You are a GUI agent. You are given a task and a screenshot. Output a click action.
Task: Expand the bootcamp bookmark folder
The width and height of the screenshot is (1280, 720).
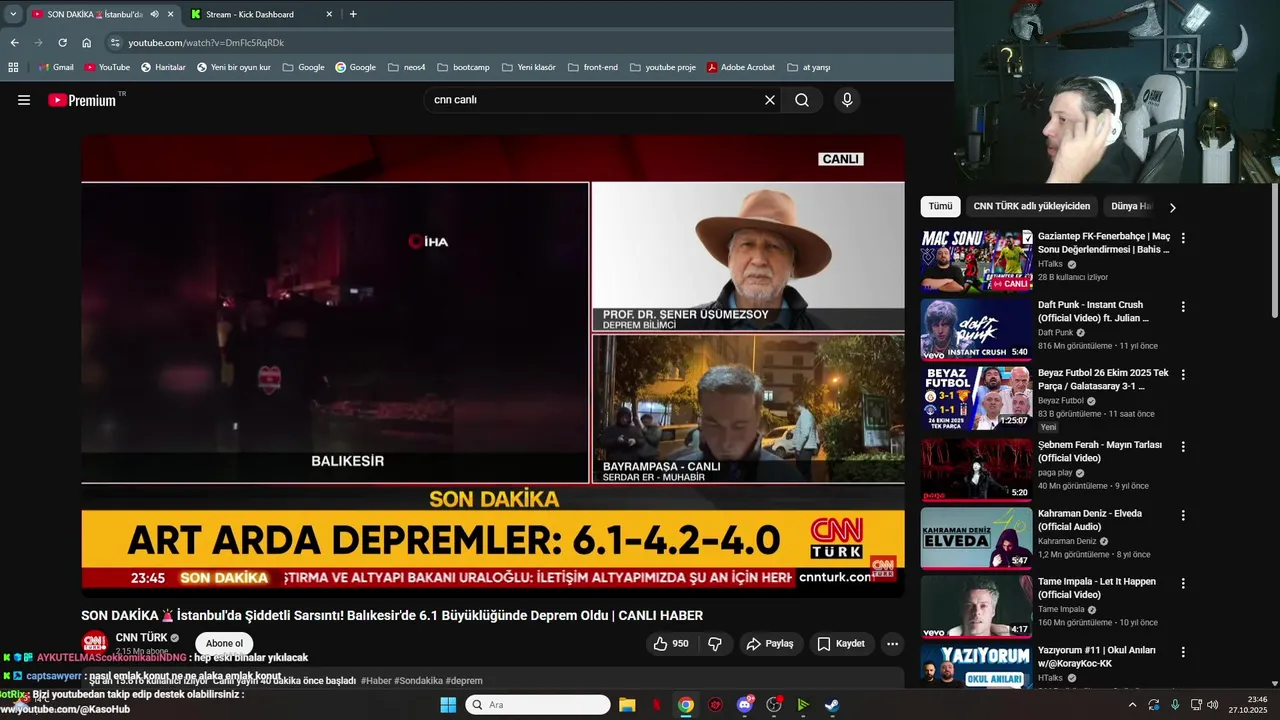tap(463, 67)
